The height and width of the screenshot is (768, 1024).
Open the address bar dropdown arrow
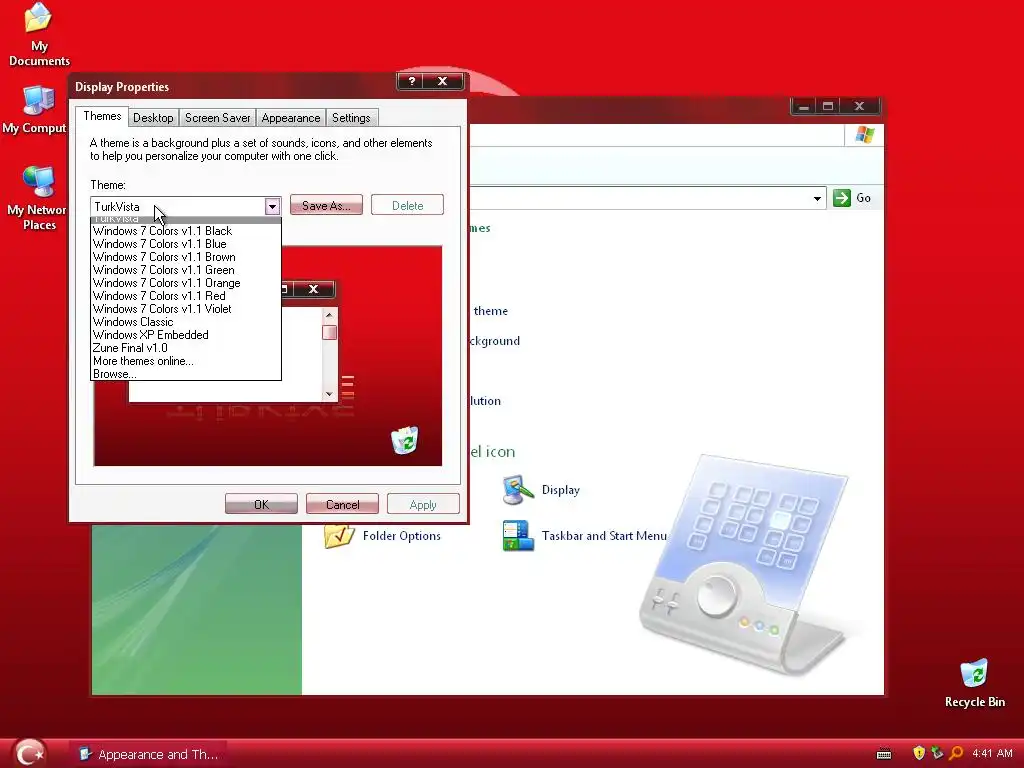[817, 199]
